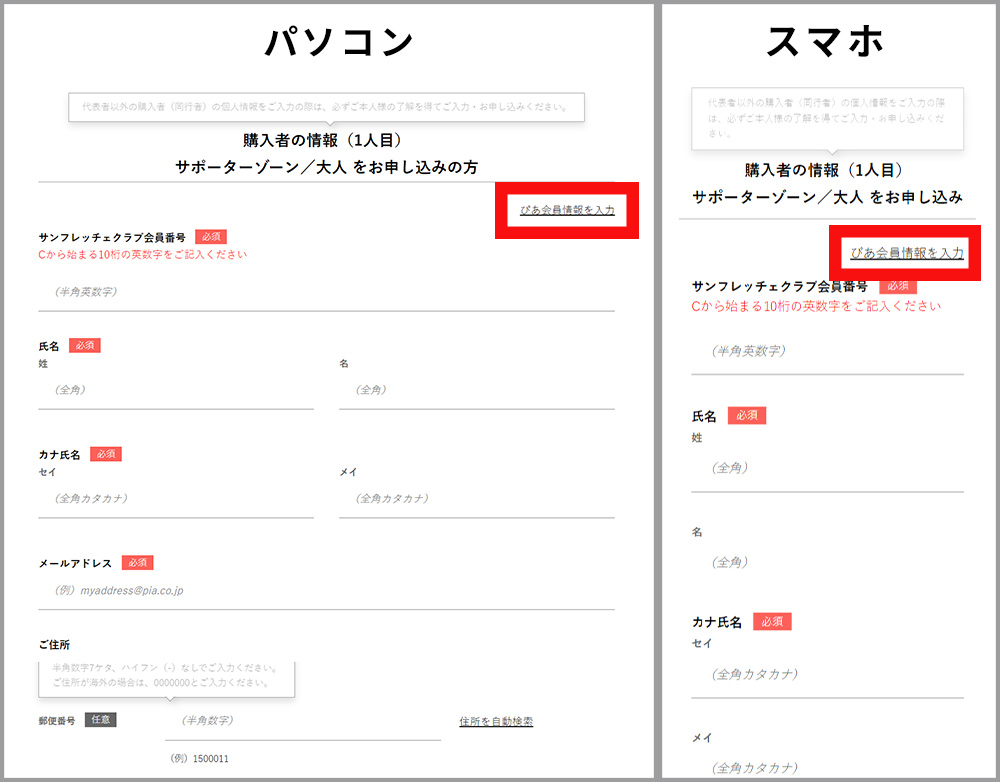The image size is (1000, 782).
Task: Click ぴあ会員情報を入力 link in パソコン panel
Action: pyautogui.click(x=567, y=210)
